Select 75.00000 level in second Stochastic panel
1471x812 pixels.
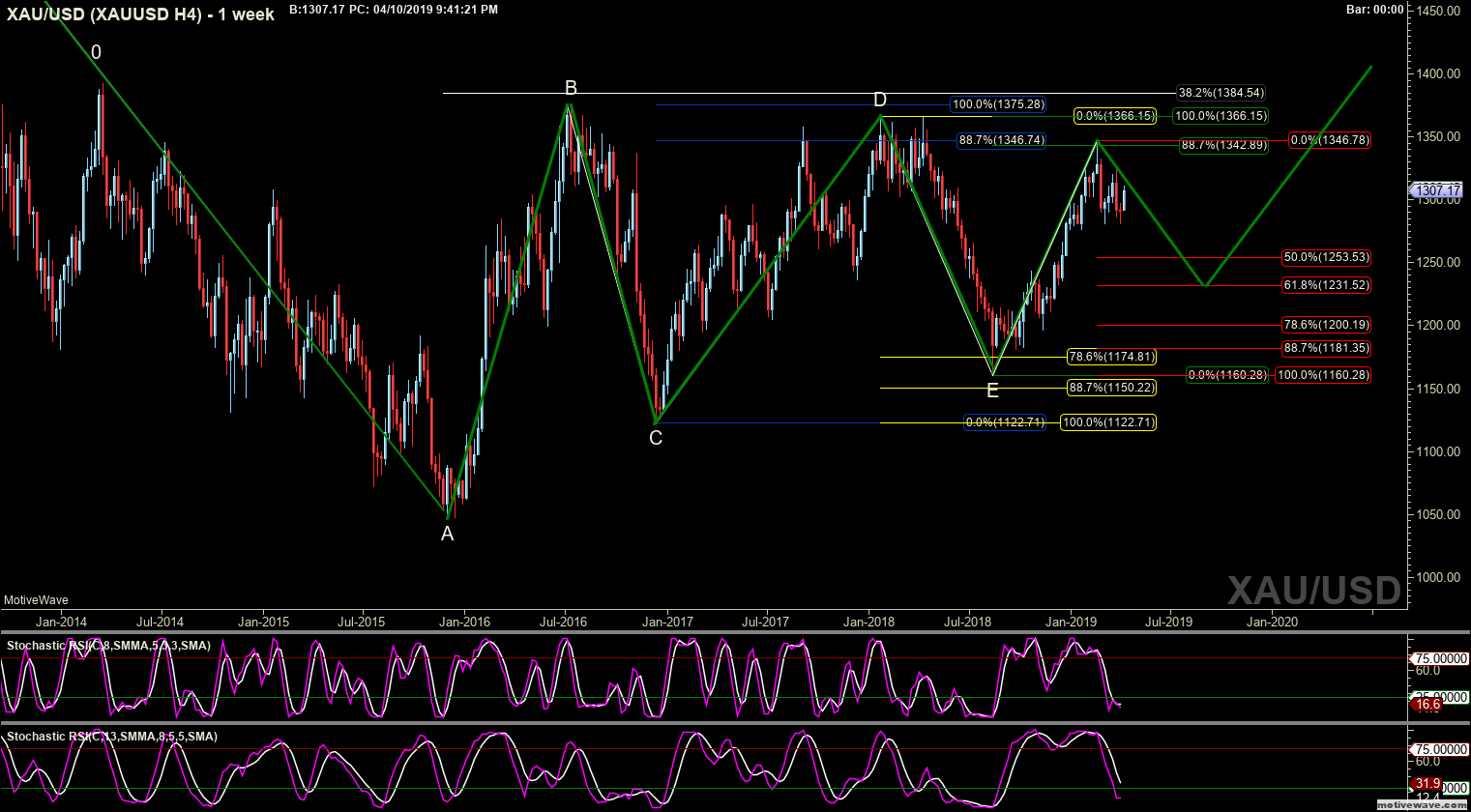[x=1440, y=749]
